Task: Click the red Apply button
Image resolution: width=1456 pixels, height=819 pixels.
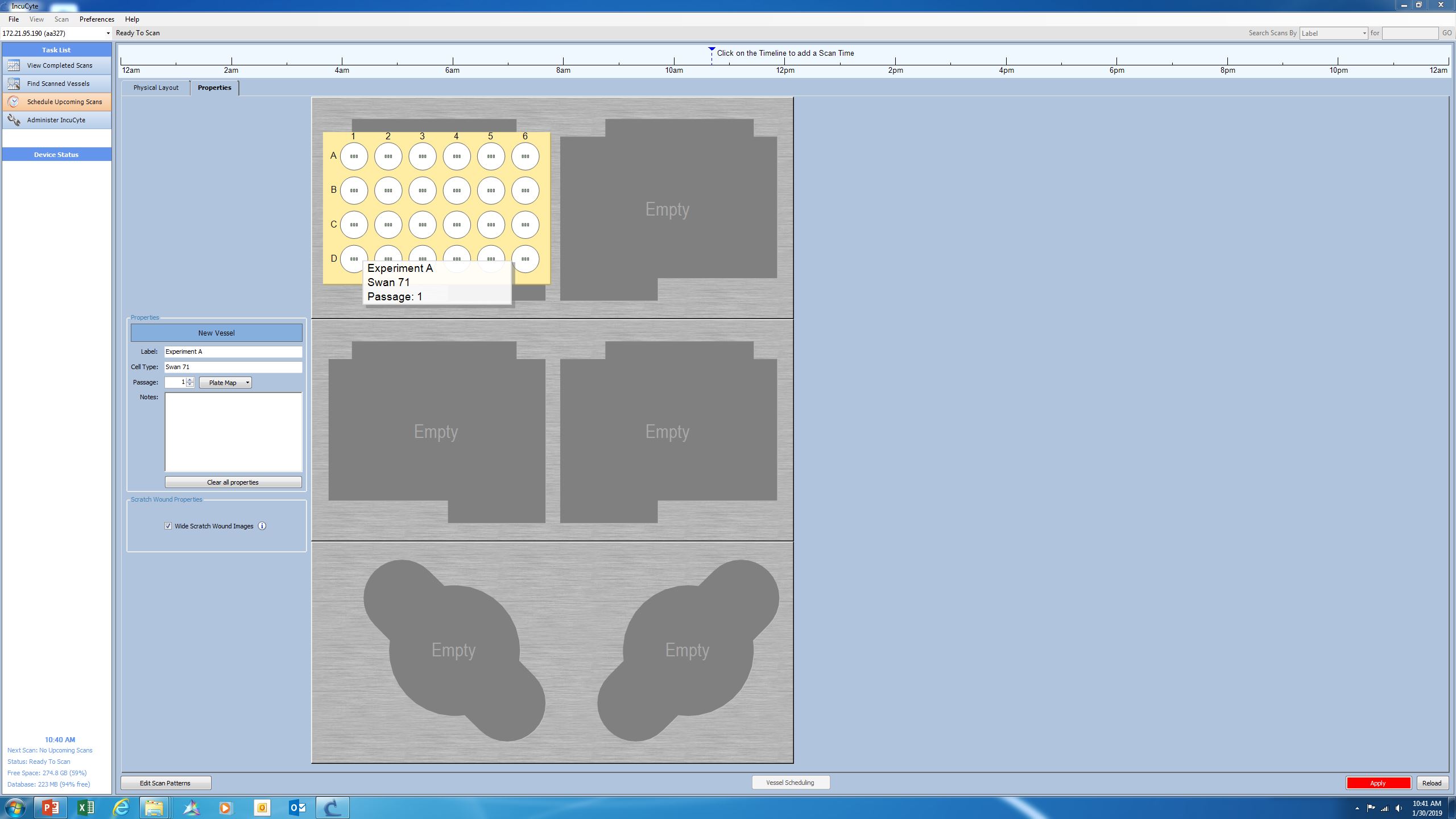Action: [x=1378, y=783]
